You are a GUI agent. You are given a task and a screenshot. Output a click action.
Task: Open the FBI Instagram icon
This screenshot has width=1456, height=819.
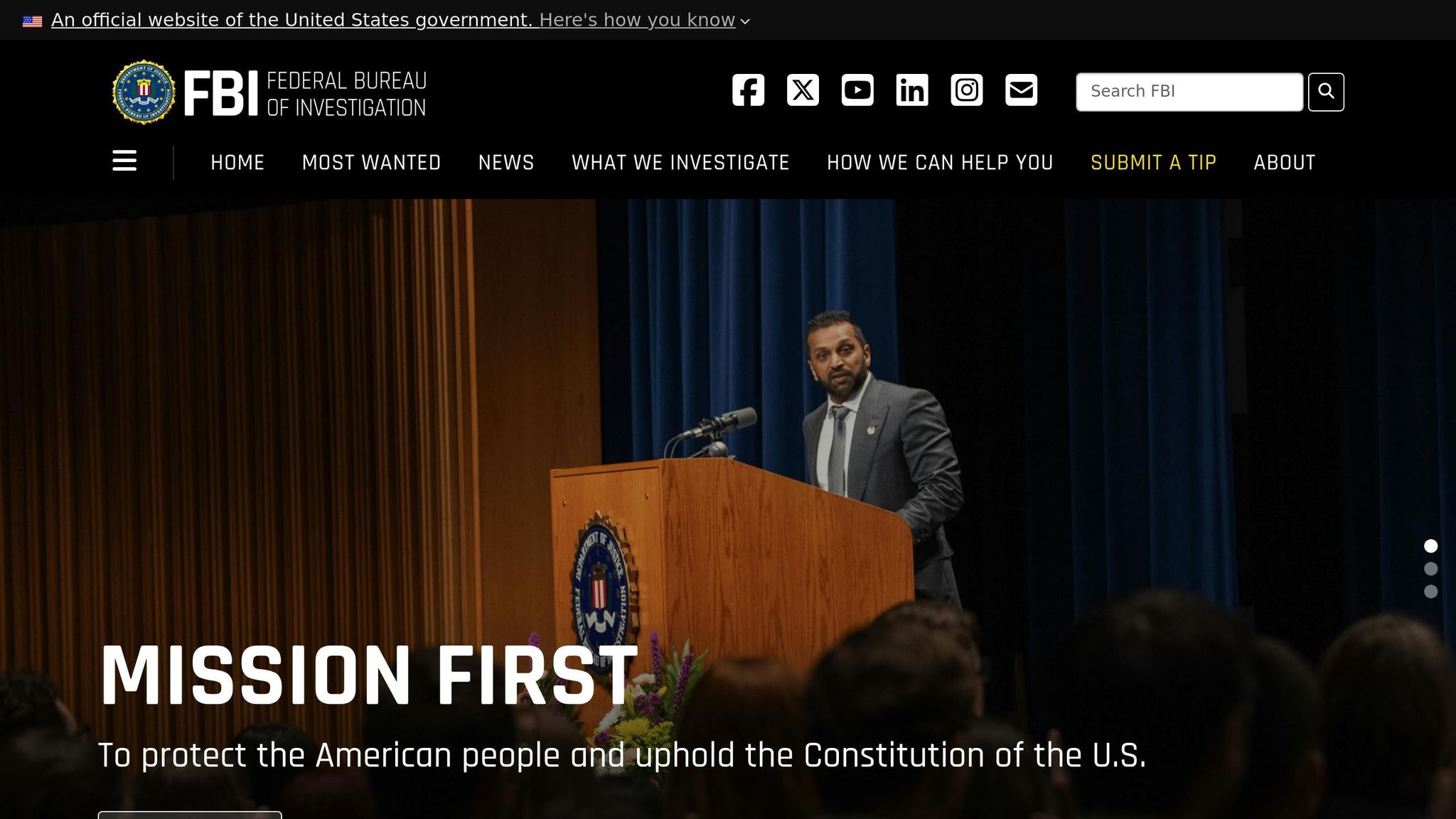click(x=967, y=90)
